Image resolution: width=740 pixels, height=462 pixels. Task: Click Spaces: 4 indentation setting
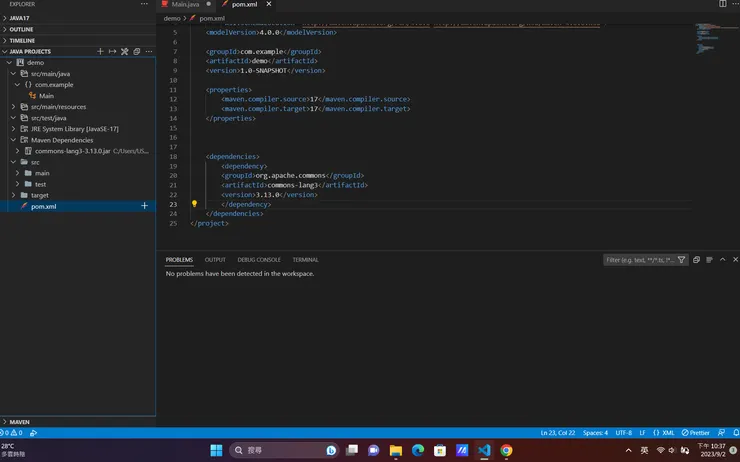tap(595, 433)
